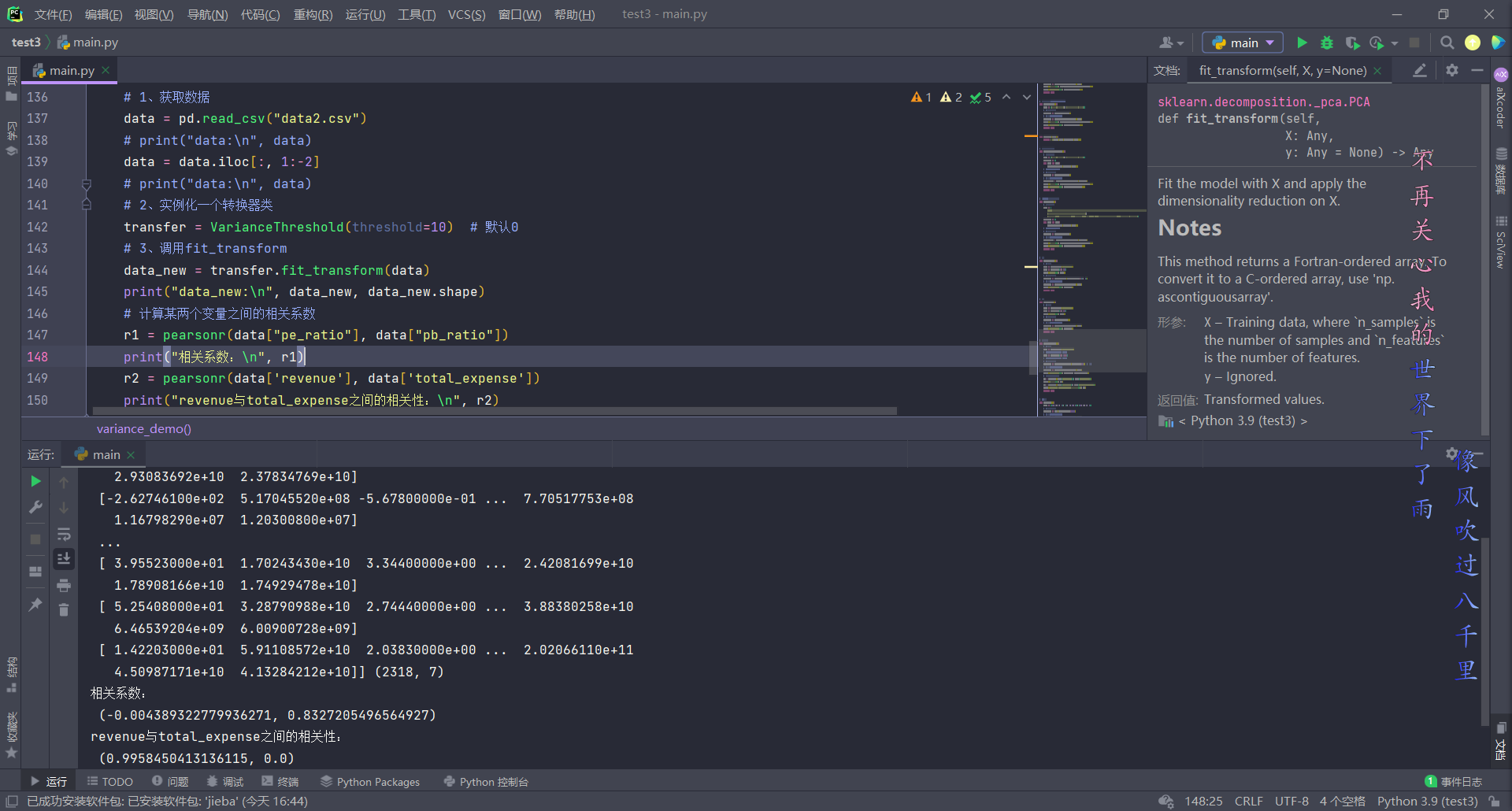
Task: Change file encoding UTF-8 in status bar
Action: click(x=1291, y=801)
